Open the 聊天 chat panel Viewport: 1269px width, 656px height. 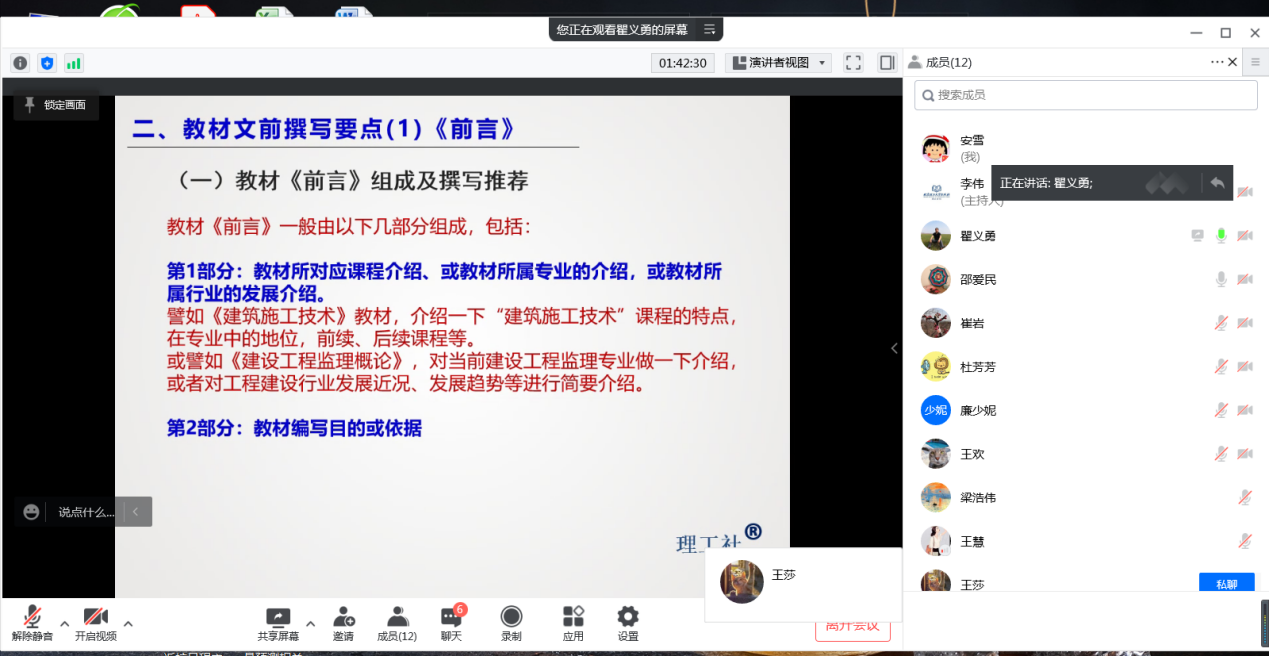pos(451,623)
